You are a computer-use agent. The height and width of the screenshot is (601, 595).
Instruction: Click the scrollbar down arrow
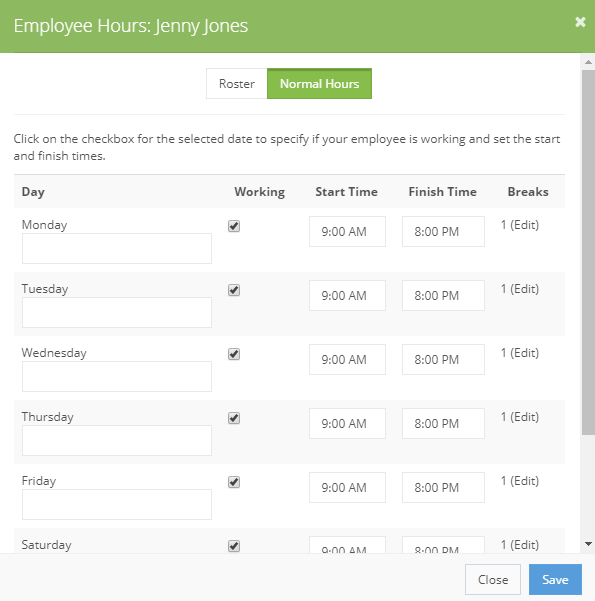(x=588, y=544)
